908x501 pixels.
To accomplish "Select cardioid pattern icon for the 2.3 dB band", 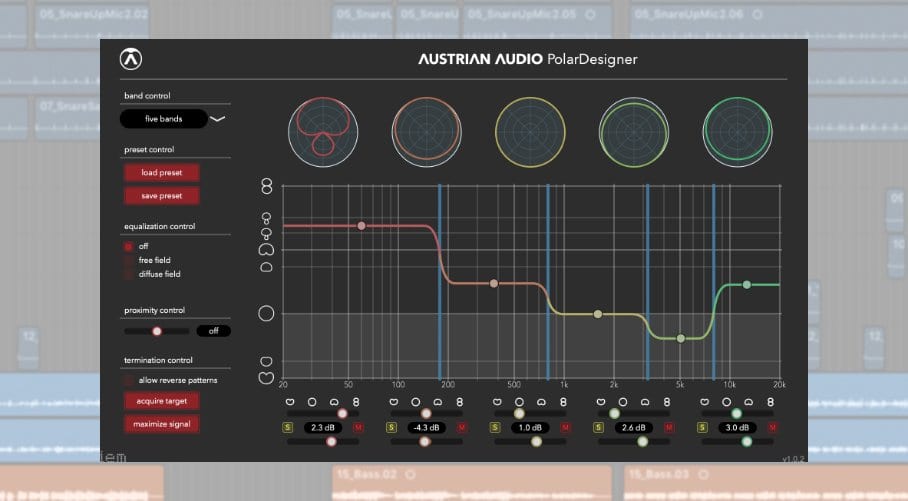I will (334, 401).
